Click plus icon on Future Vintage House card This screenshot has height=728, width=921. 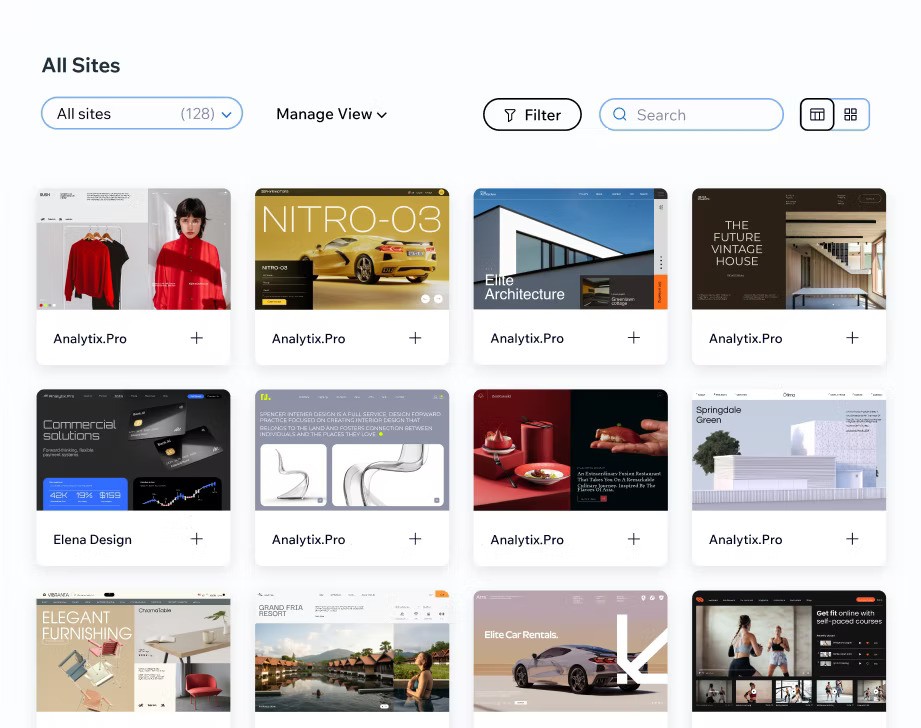pyautogui.click(x=852, y=338)
